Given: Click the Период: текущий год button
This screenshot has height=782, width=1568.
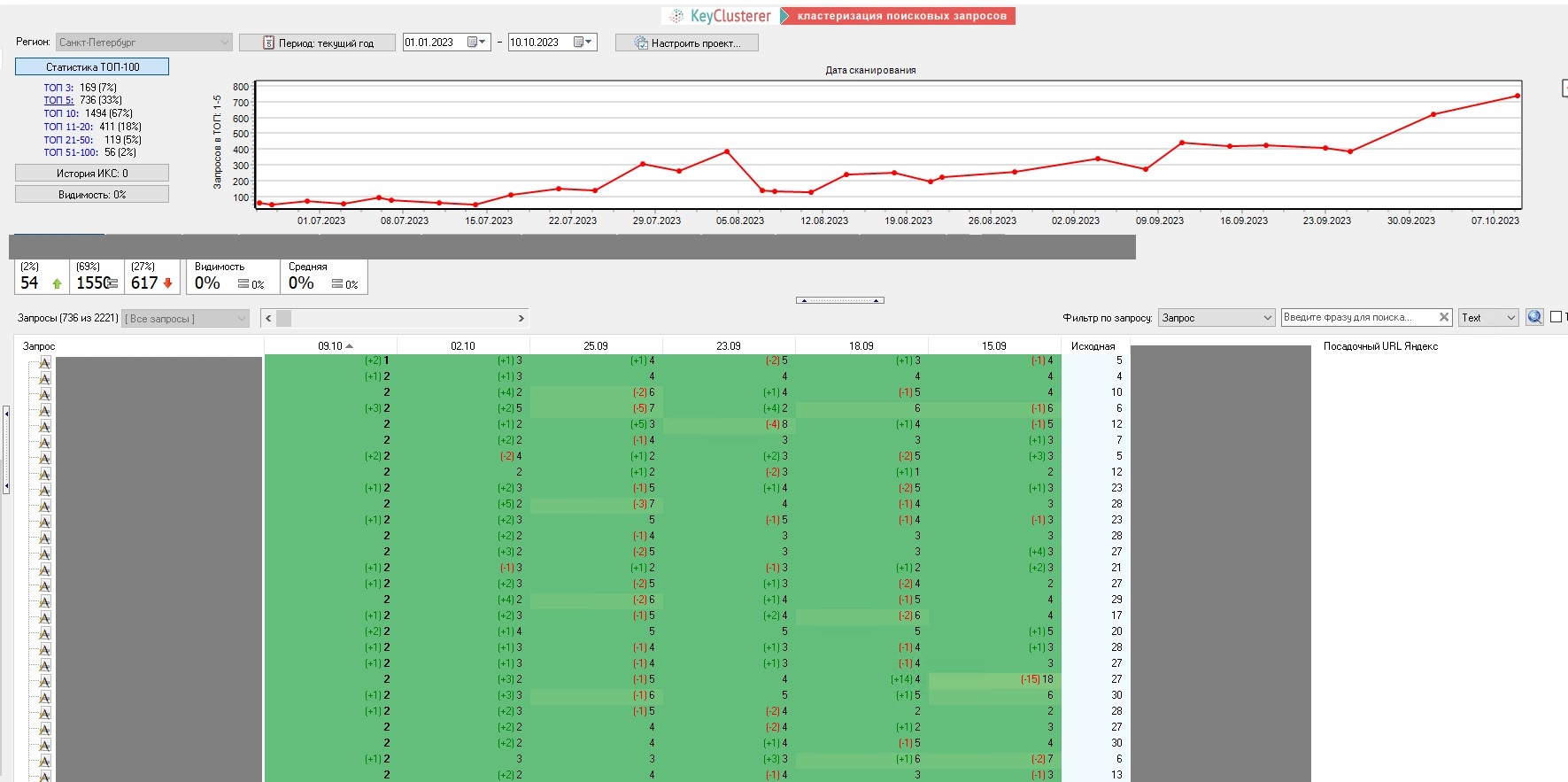Looking at the screenshot, I should click(317, 43).
